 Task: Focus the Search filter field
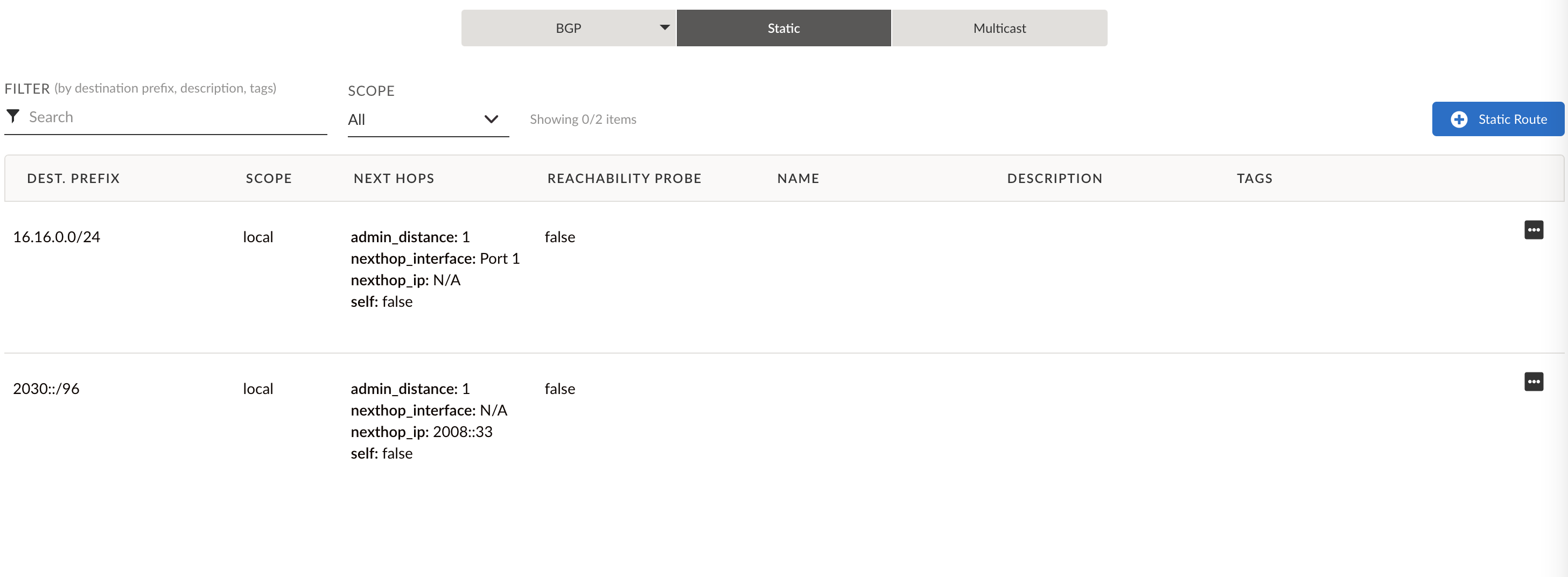point(173,117)
